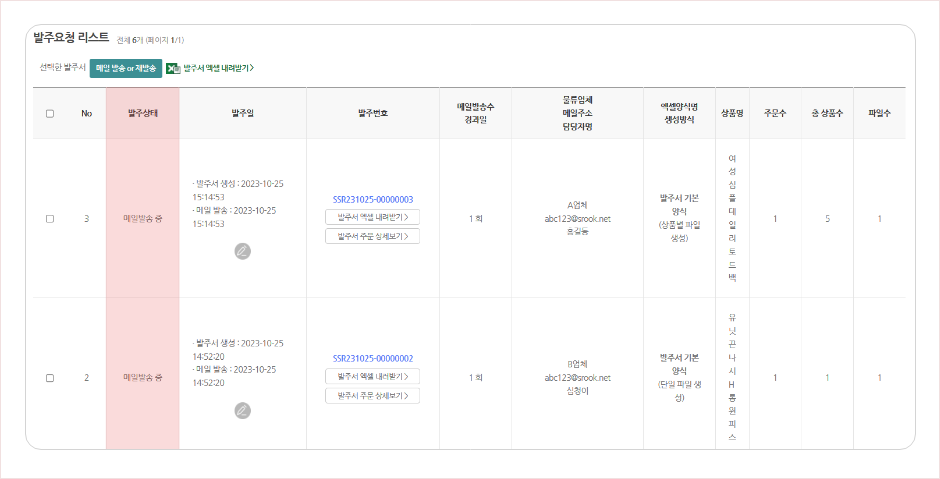
Task: Click 발주서 주문 상세보기 button for SSR231025-00000002
Action: coord(372,396)
